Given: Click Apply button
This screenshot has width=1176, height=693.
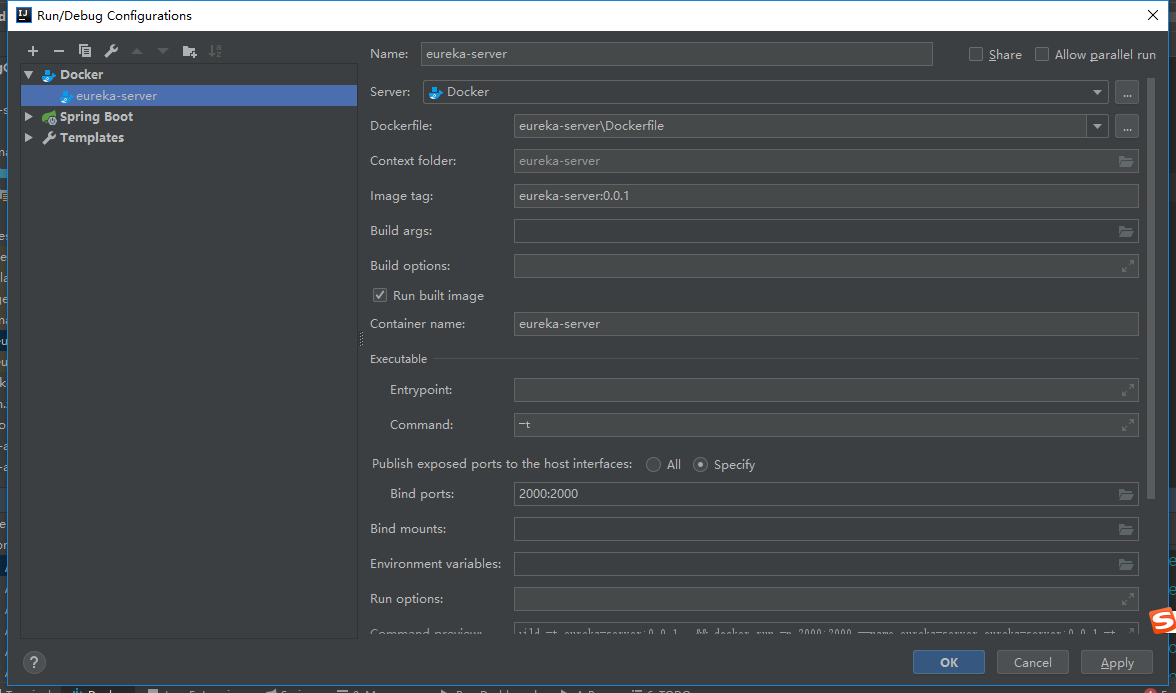Looking at the screenshot, I should (1117, 662).
